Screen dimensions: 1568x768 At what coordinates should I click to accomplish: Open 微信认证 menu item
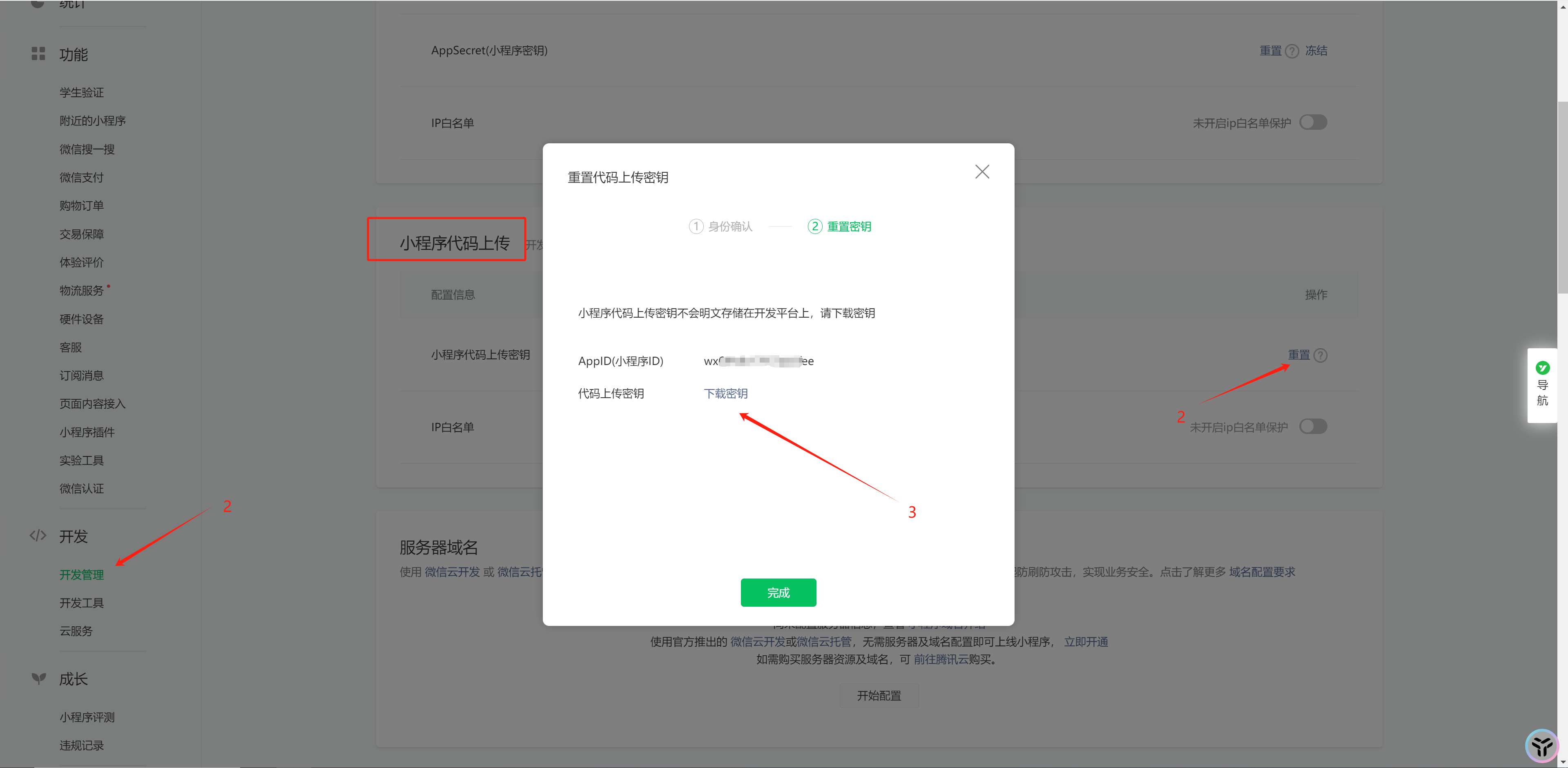pyautogui.click(x=82, y=489)
